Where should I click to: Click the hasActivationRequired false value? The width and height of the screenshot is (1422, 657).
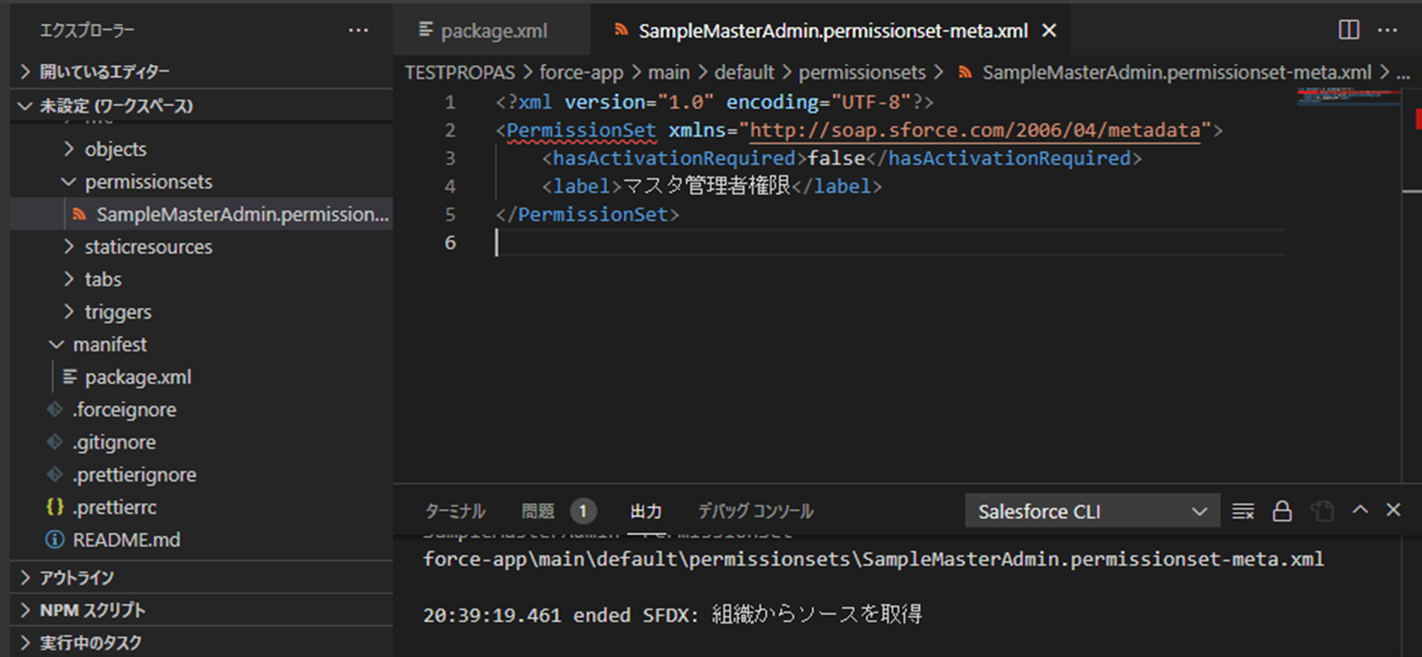pyautogui.click(x=837, y=158)
